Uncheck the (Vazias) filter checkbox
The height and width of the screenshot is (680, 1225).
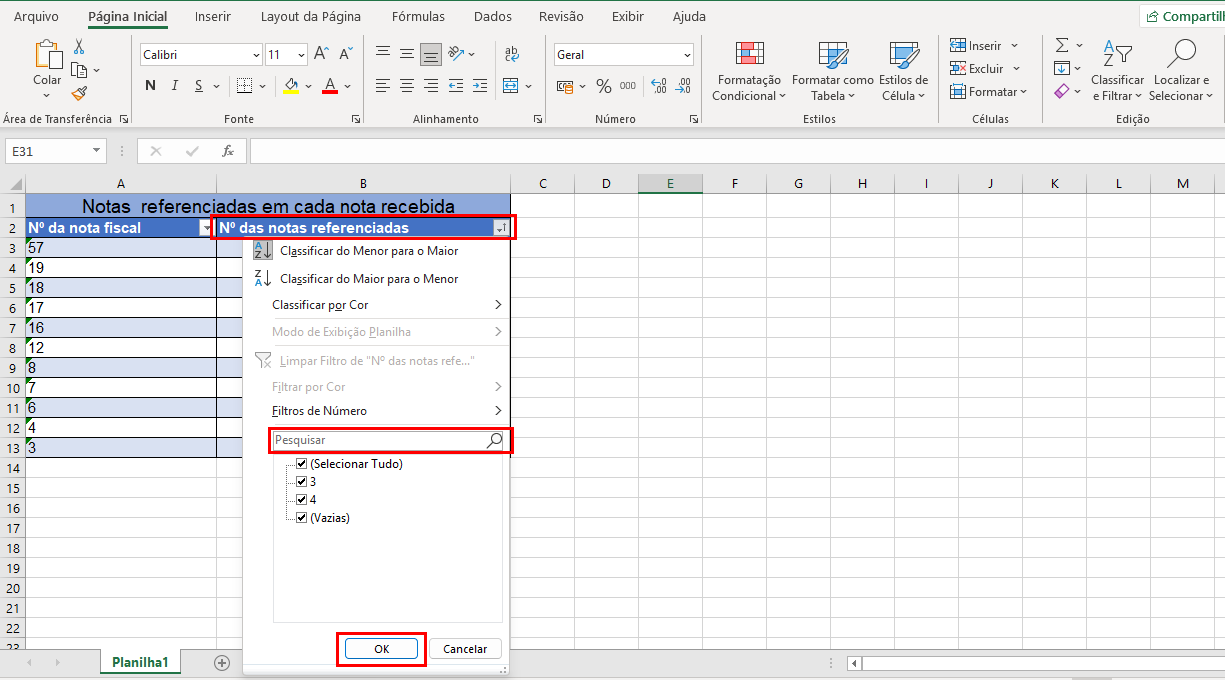[x=302, y=517]
